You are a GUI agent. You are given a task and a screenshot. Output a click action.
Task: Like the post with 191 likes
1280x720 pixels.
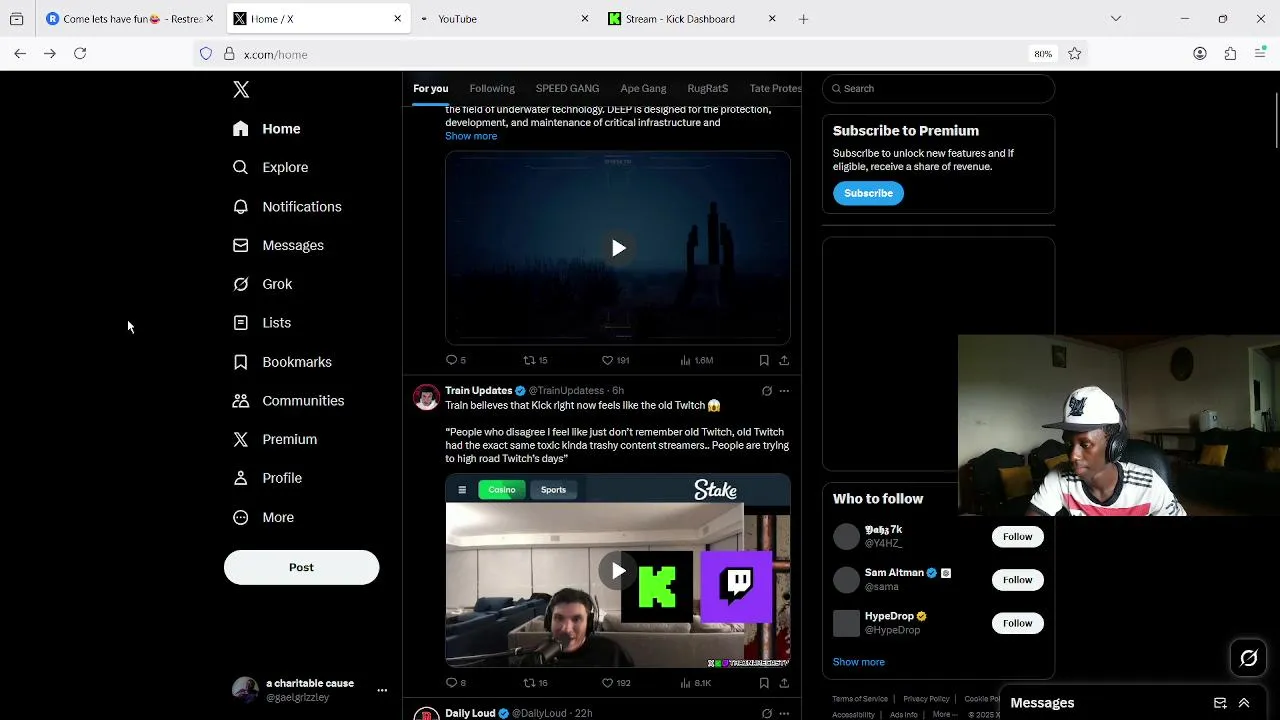615,360
